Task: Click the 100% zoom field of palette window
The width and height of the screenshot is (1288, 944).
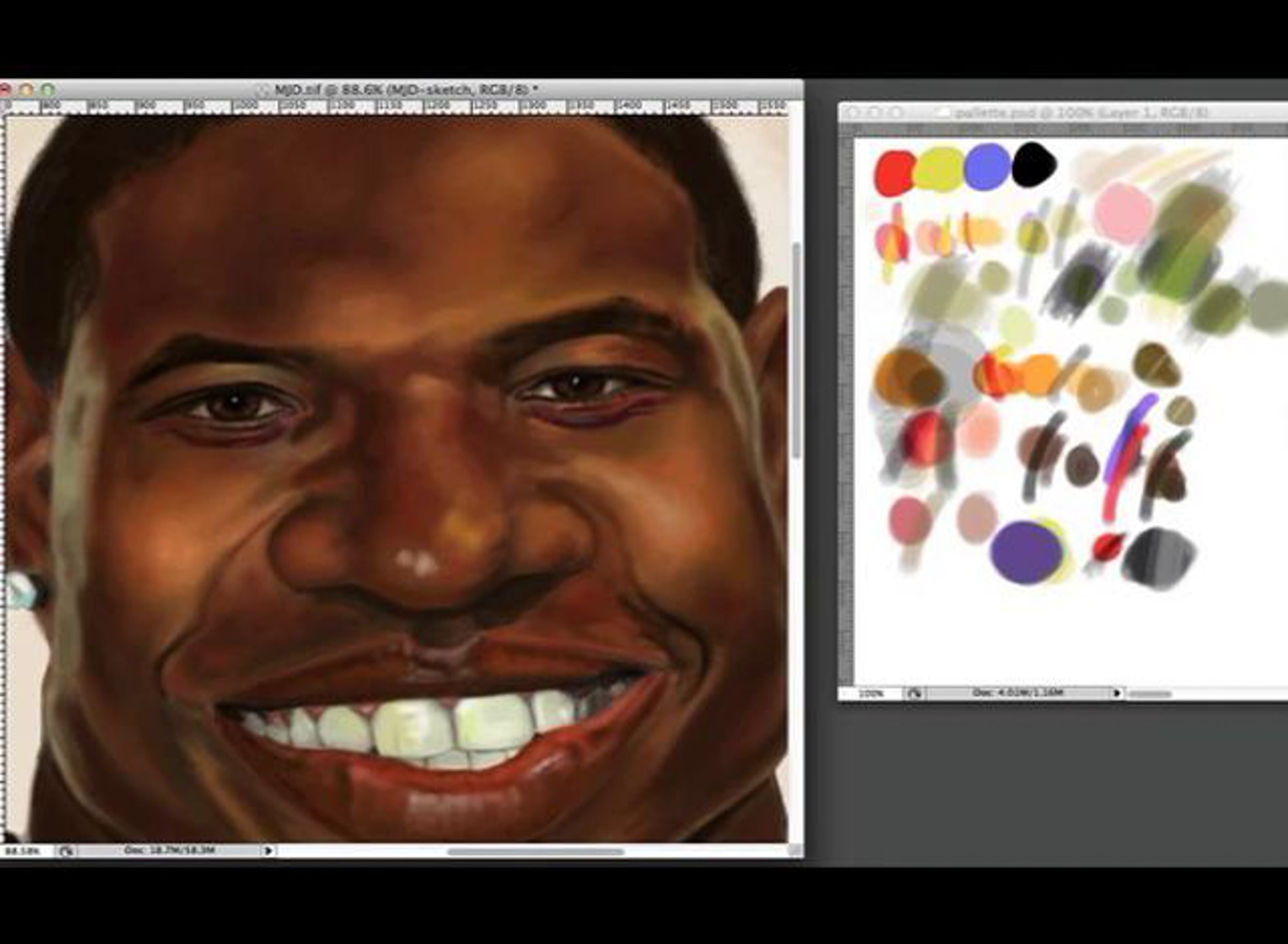Action: click(870, 694)
